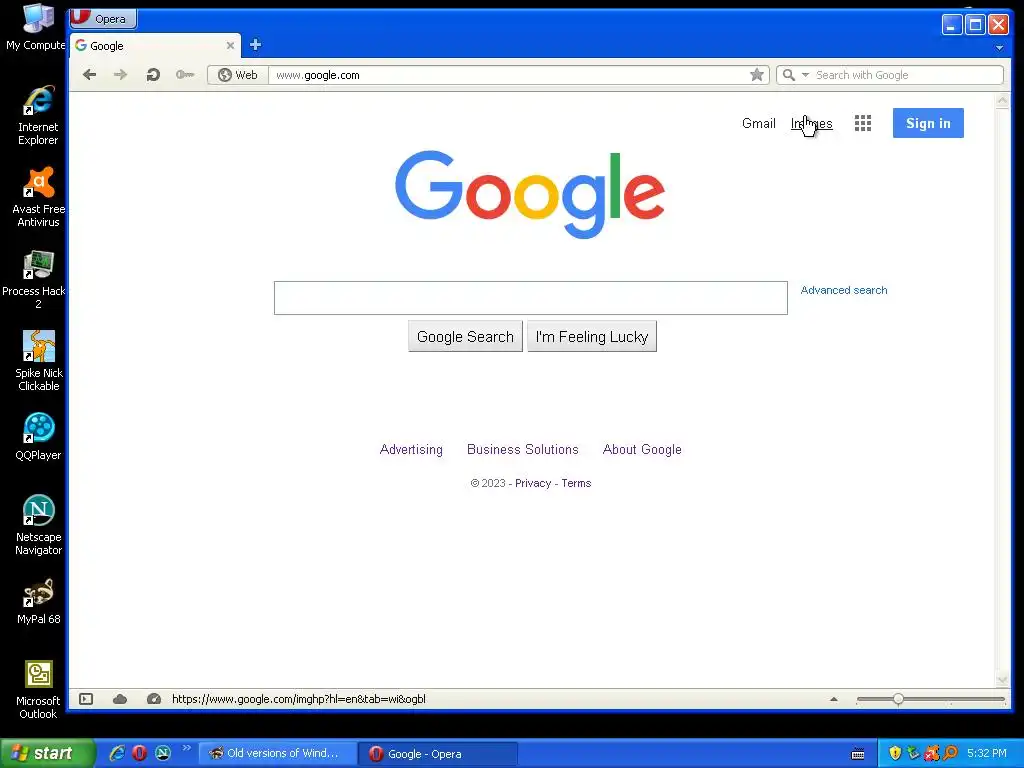Minimize the Opera window

(952, 25)
